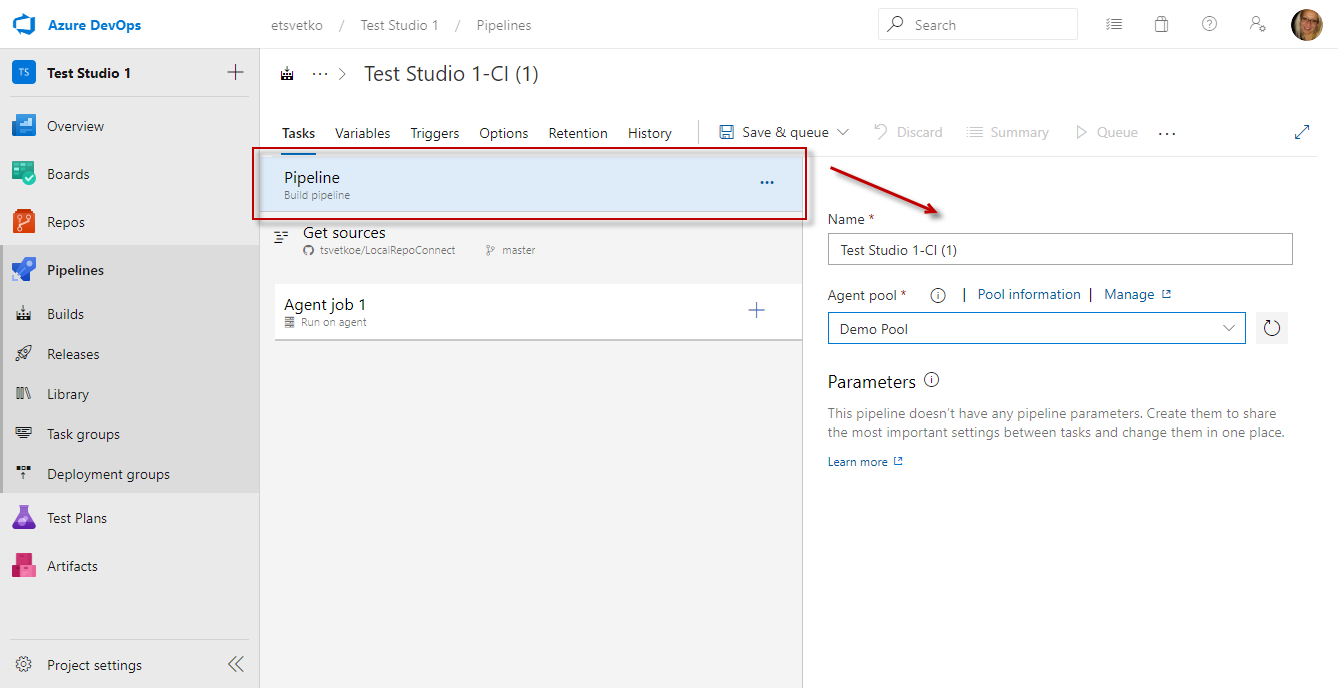This screenshot has width=1338, height=688.
Task: Click the Queue button
Action: [x=1106, y=132]
